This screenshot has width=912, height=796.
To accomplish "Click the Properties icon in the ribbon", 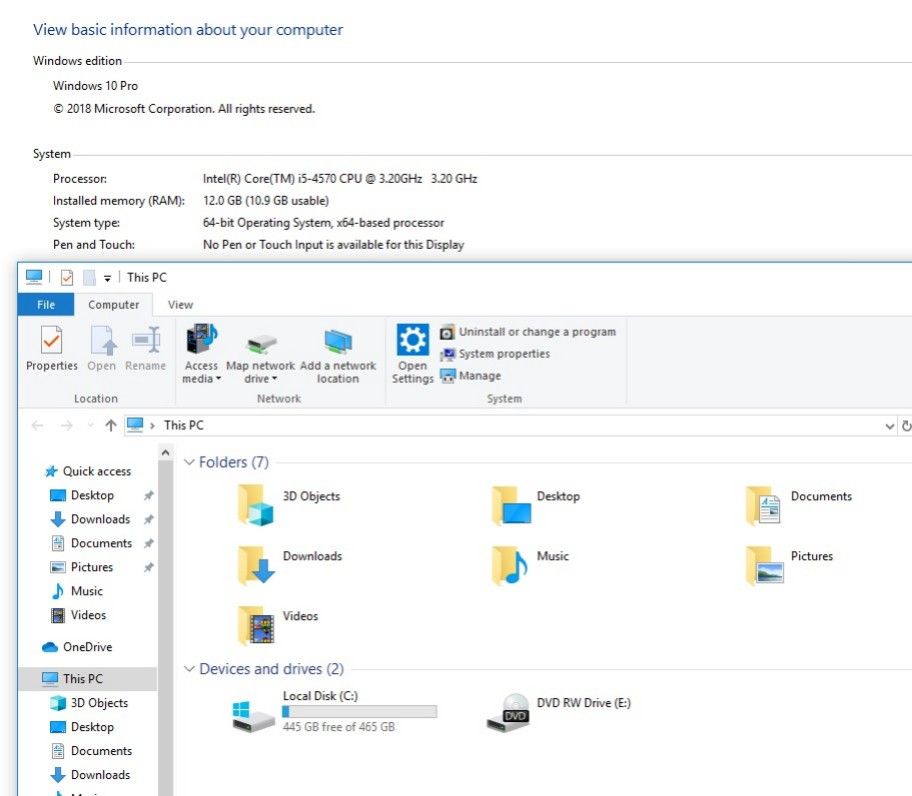I will pyautogui.click(x=52, y=342).
